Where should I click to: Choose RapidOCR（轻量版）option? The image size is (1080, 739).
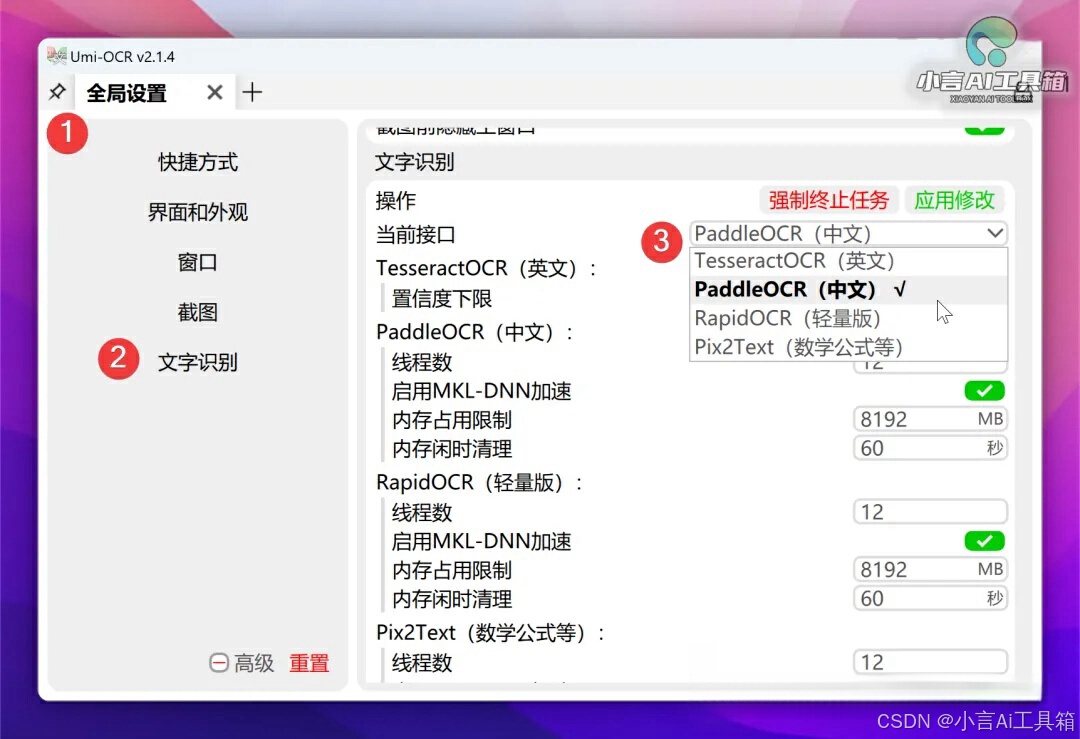[848, 319]
